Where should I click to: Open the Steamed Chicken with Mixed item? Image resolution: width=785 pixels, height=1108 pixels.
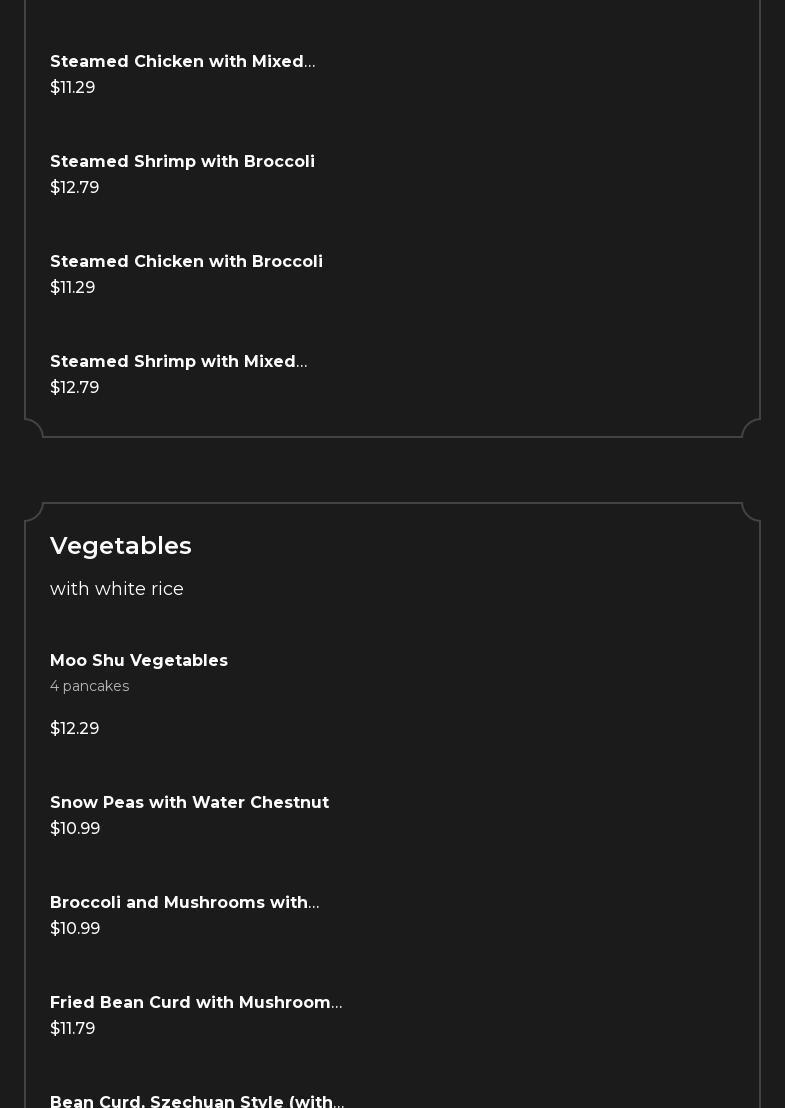pos(182,62)
